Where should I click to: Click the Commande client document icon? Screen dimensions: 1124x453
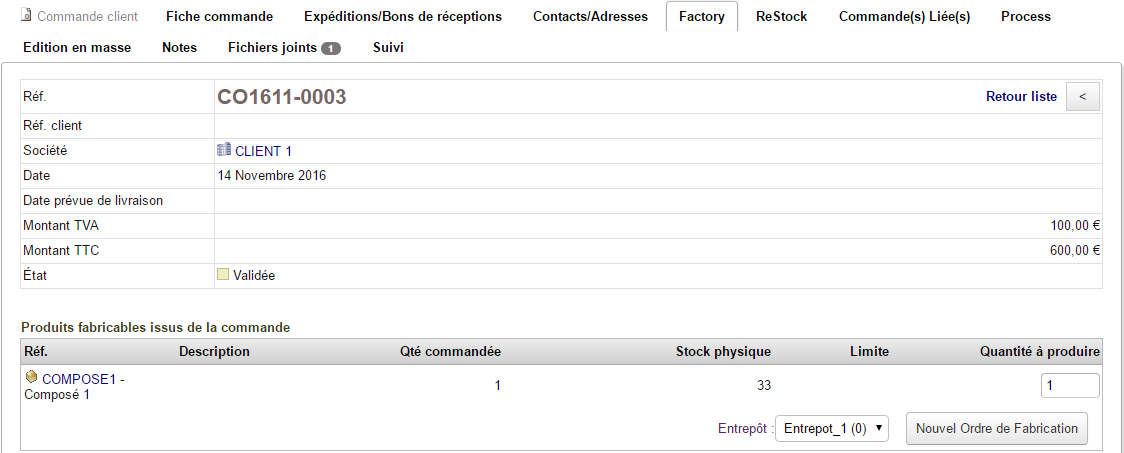click(26, 16)
